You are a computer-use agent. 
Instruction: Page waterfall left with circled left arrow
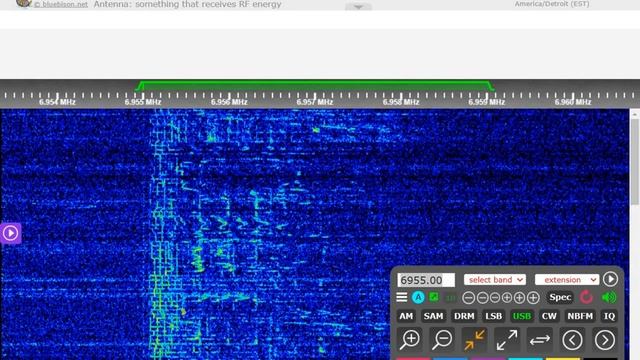point(572,340)
